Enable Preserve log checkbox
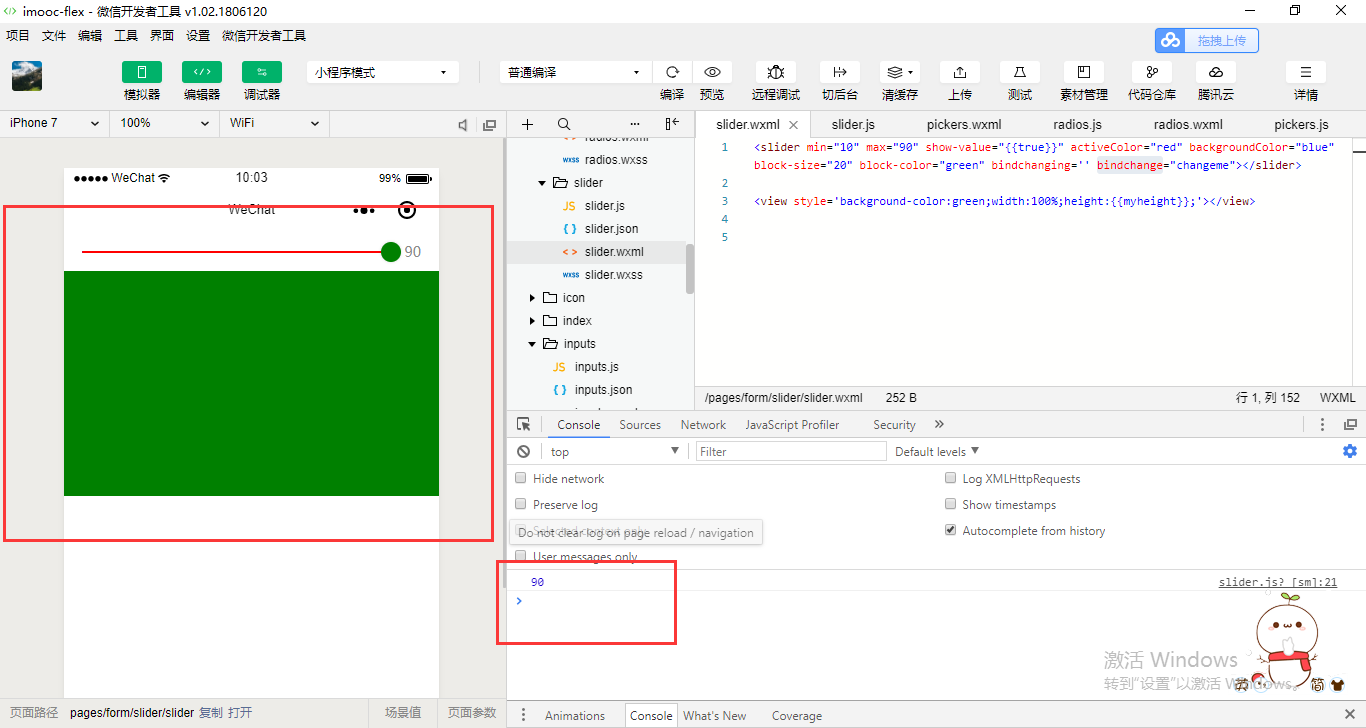The width and height of the screenshot is (1366, 728). coord(520,504)
